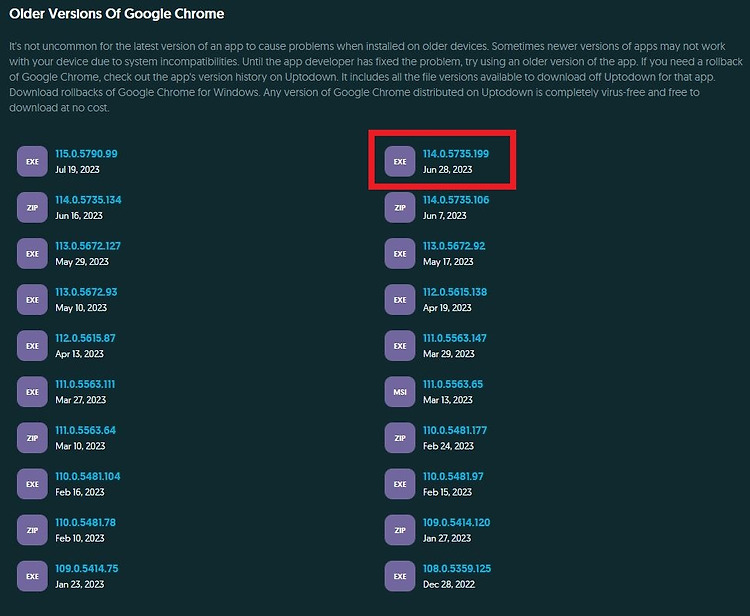Screen dimensions: 750x616
Task: Choose version link 111.0.5563.147
Action: (x=454, y=338)
